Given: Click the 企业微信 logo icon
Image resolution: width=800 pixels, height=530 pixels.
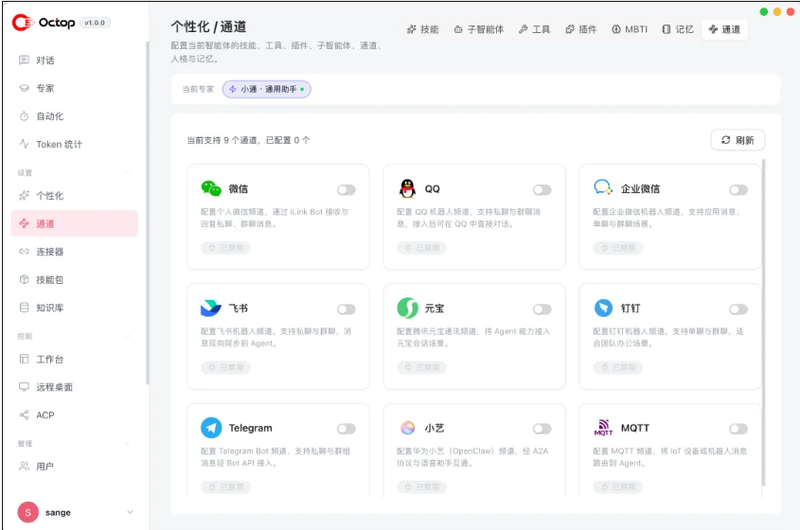Looking at the screenshot, I should coord(603,187).
